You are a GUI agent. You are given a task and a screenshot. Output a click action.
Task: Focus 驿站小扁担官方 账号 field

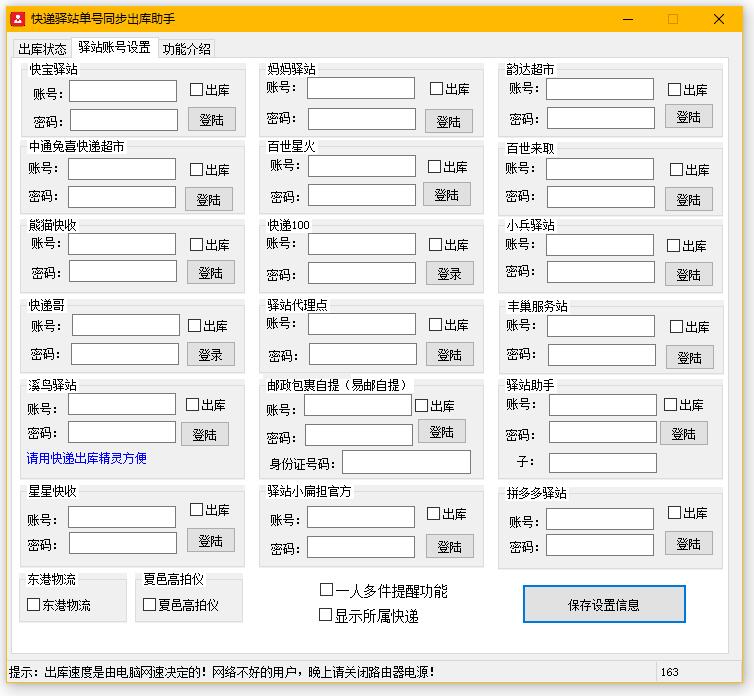click(361, 517)
